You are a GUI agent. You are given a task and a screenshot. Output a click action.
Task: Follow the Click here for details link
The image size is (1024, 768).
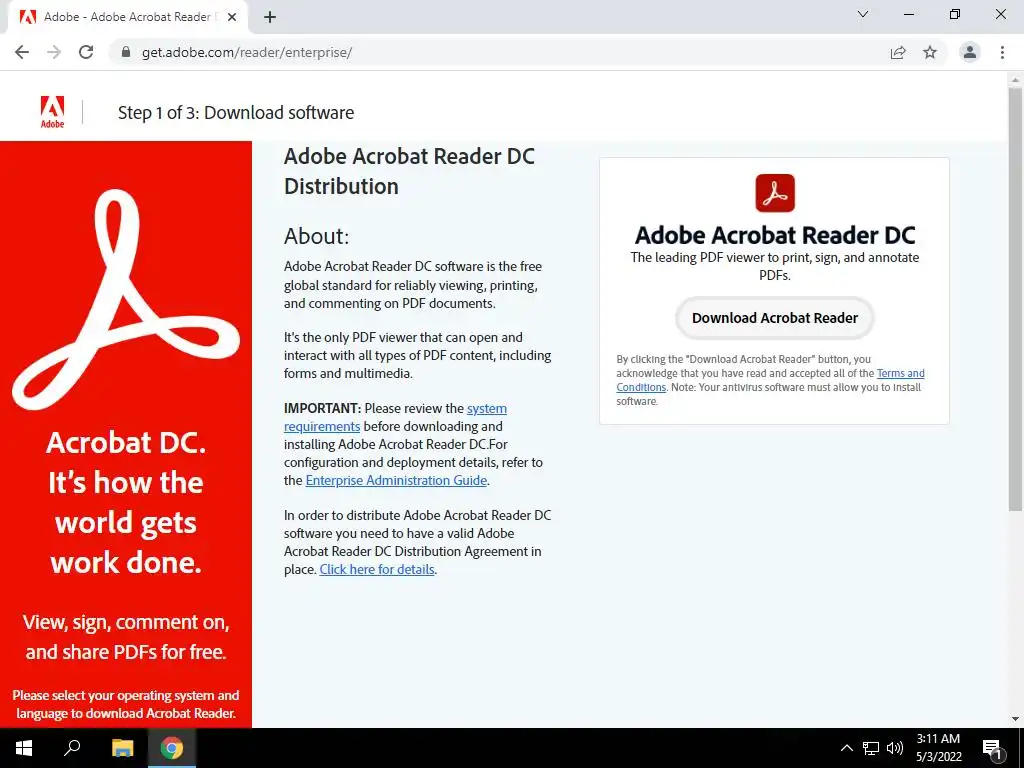[377, 569]
